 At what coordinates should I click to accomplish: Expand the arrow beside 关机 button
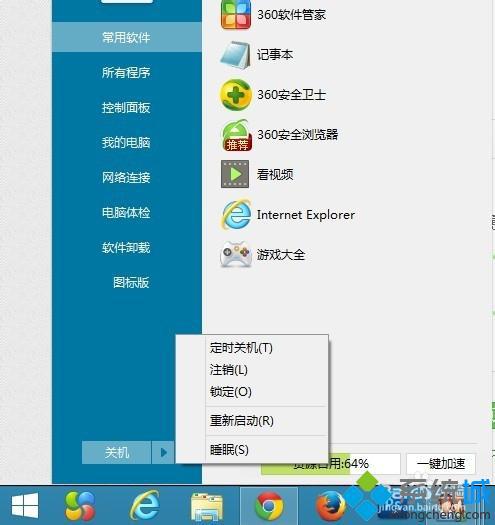(163, 453)
